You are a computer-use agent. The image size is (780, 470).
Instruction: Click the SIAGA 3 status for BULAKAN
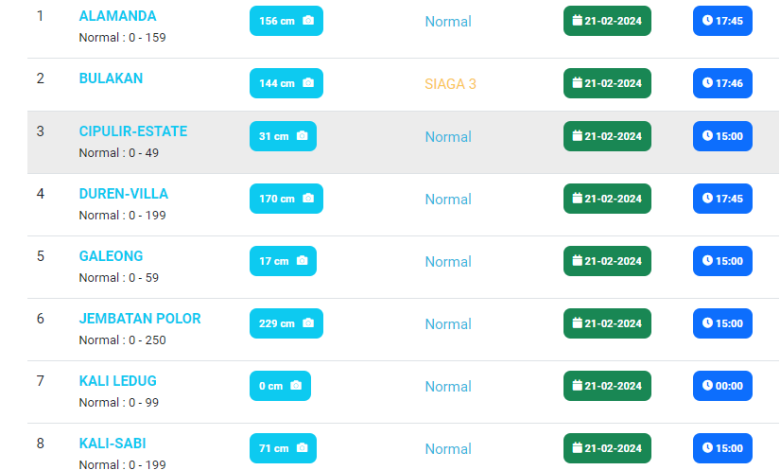(451, 84)
